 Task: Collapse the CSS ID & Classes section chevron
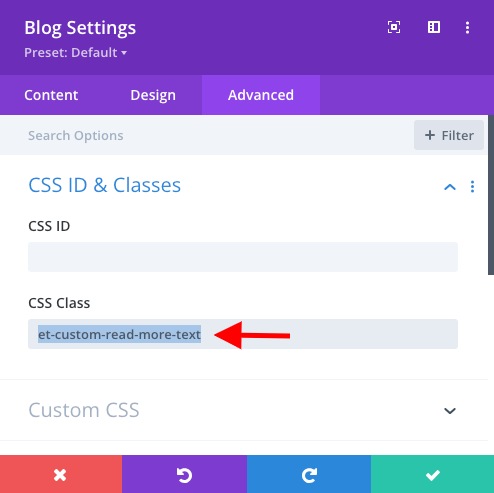pos(450,187)
